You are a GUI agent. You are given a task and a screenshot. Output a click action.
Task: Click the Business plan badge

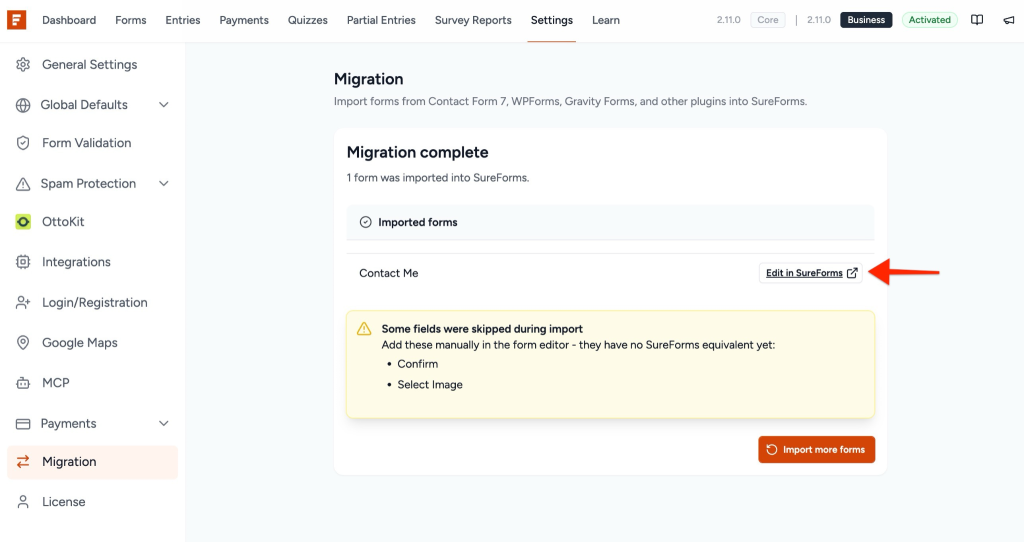866,20
